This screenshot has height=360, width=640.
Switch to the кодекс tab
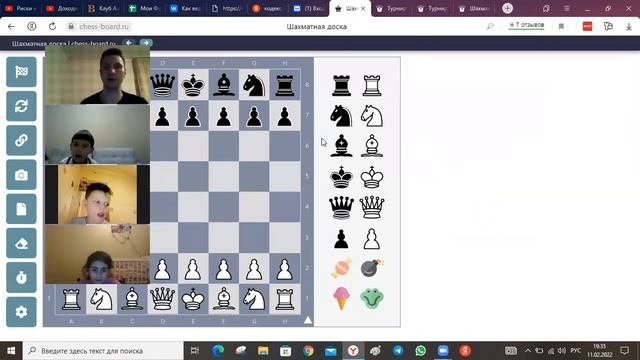pos(268,9)
